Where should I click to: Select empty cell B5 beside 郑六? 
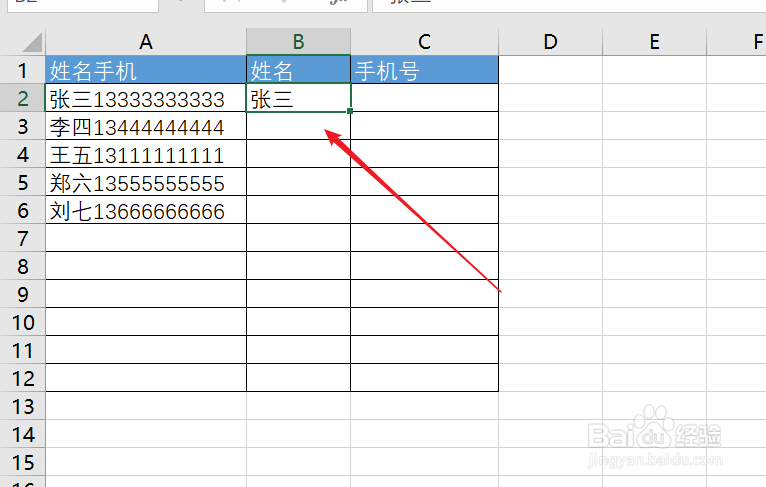(298, 182)
